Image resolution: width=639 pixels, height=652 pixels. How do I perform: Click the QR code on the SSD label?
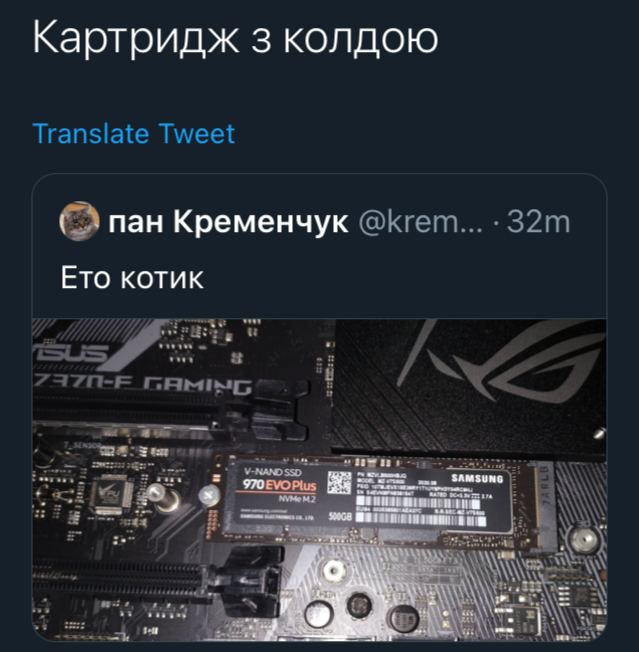[339, 483]
